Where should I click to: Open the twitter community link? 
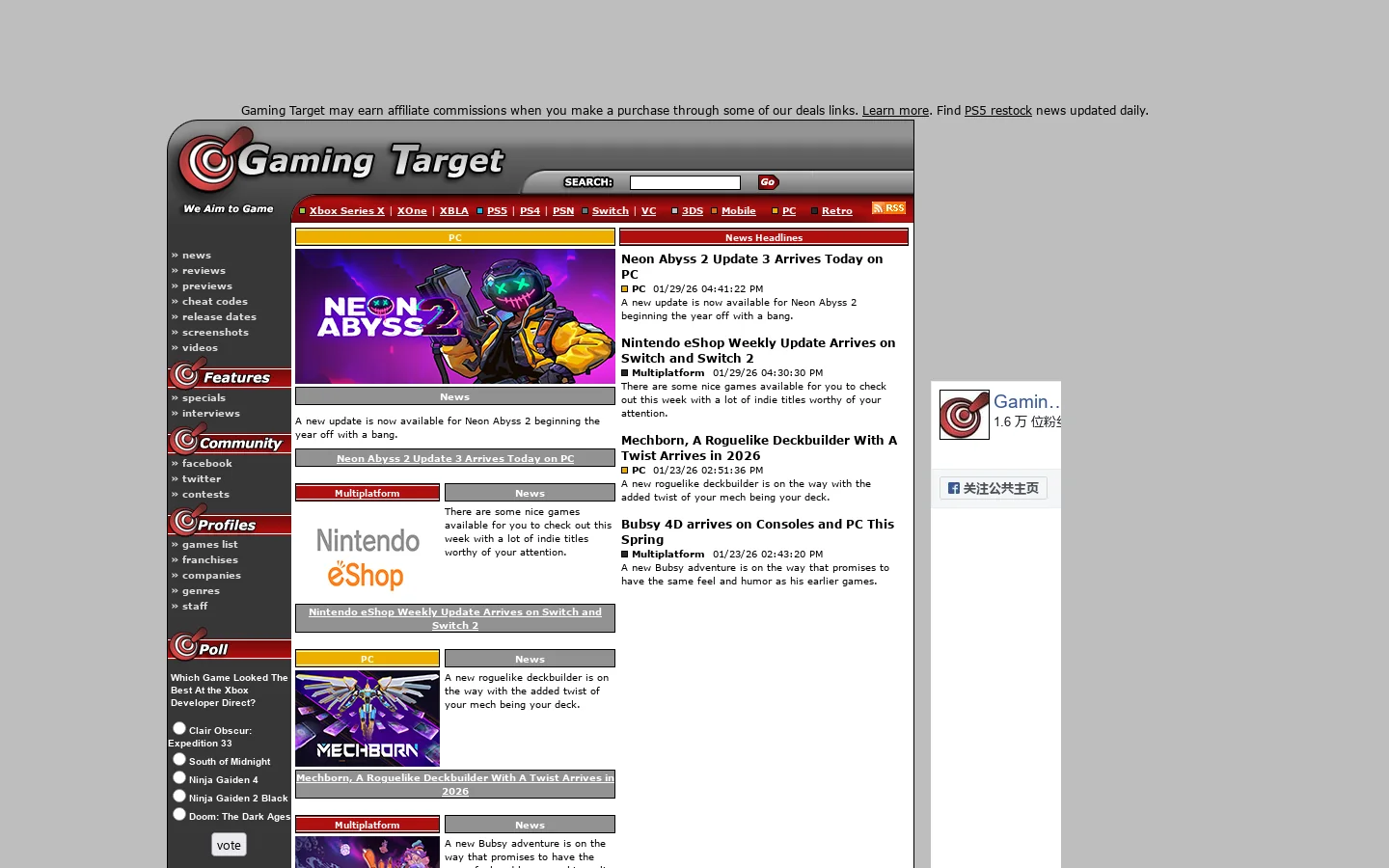(202, 478)
